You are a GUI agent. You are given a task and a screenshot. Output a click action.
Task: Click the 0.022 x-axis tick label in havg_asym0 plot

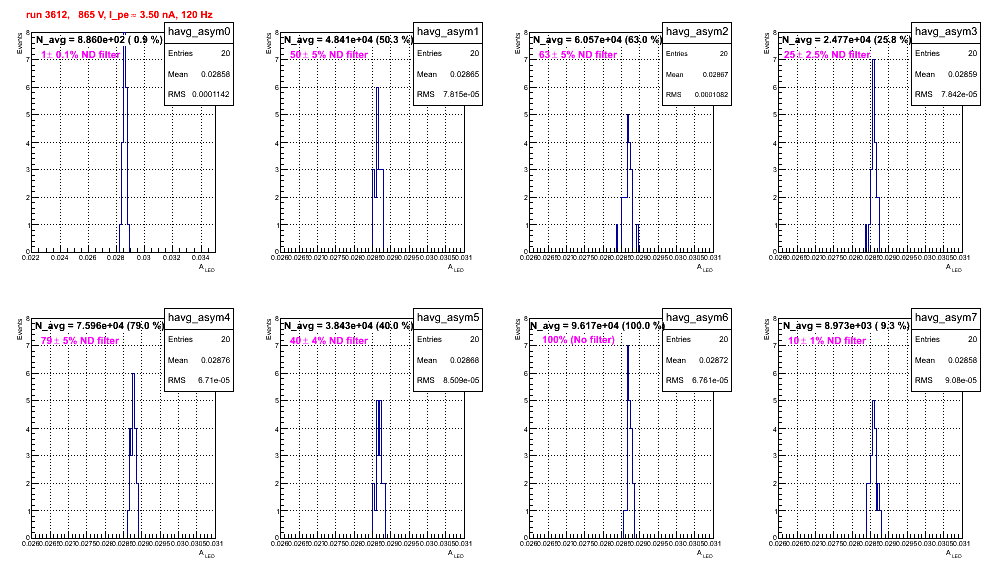point(30,258)
